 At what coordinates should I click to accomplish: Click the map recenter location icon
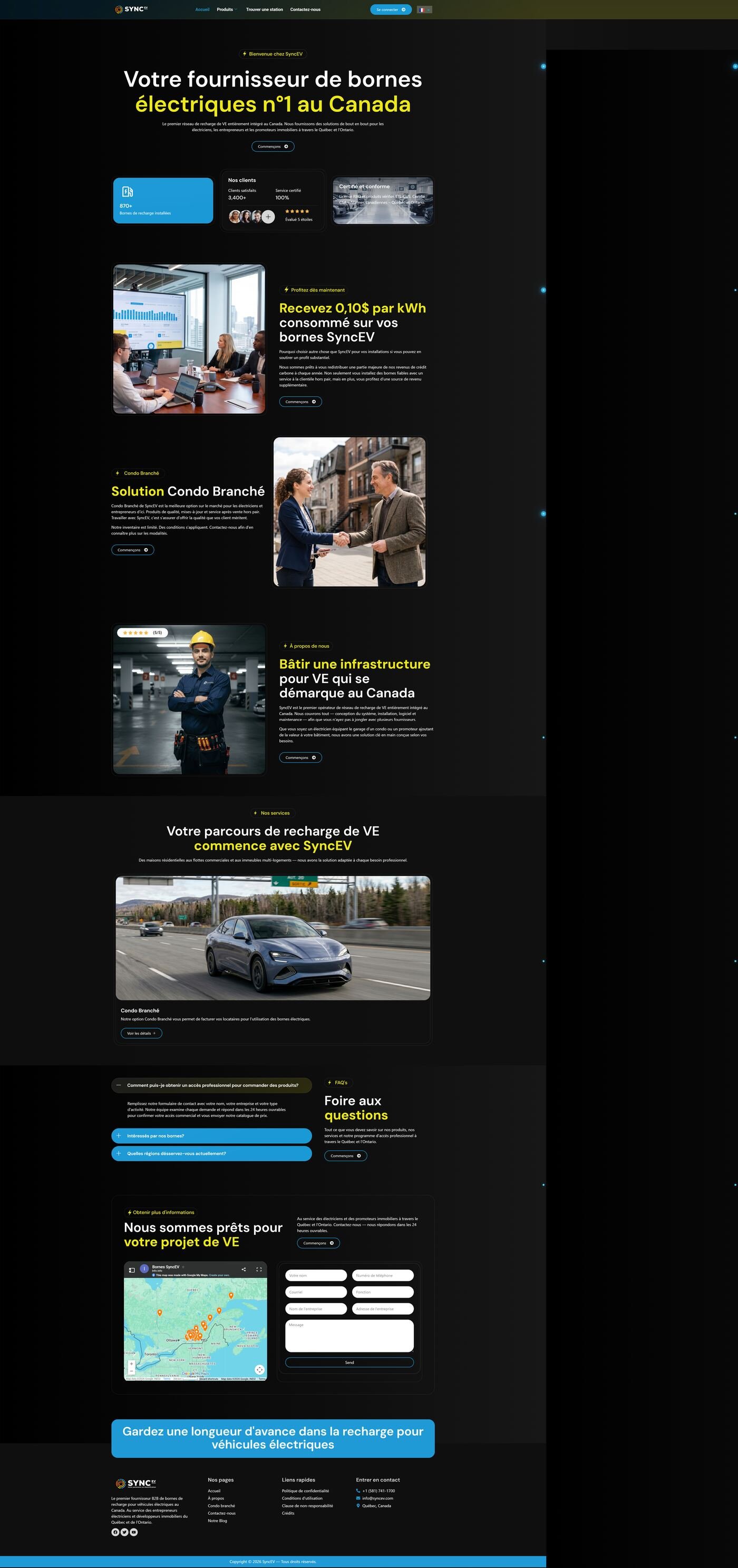pos(259,1370)
